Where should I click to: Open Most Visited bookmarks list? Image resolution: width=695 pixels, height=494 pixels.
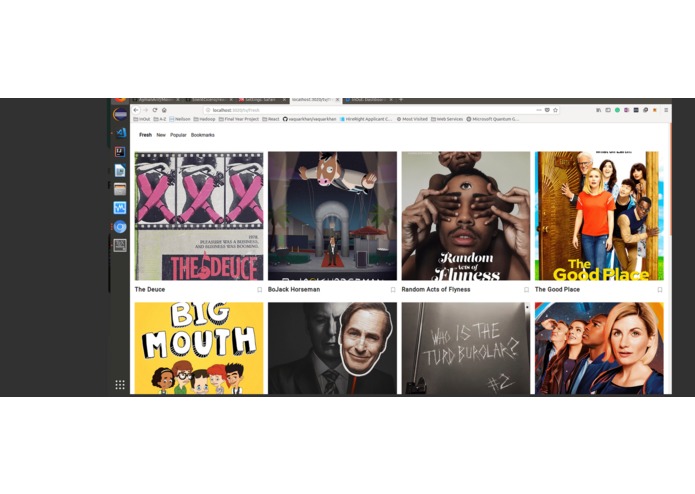[x=412, y=119]
